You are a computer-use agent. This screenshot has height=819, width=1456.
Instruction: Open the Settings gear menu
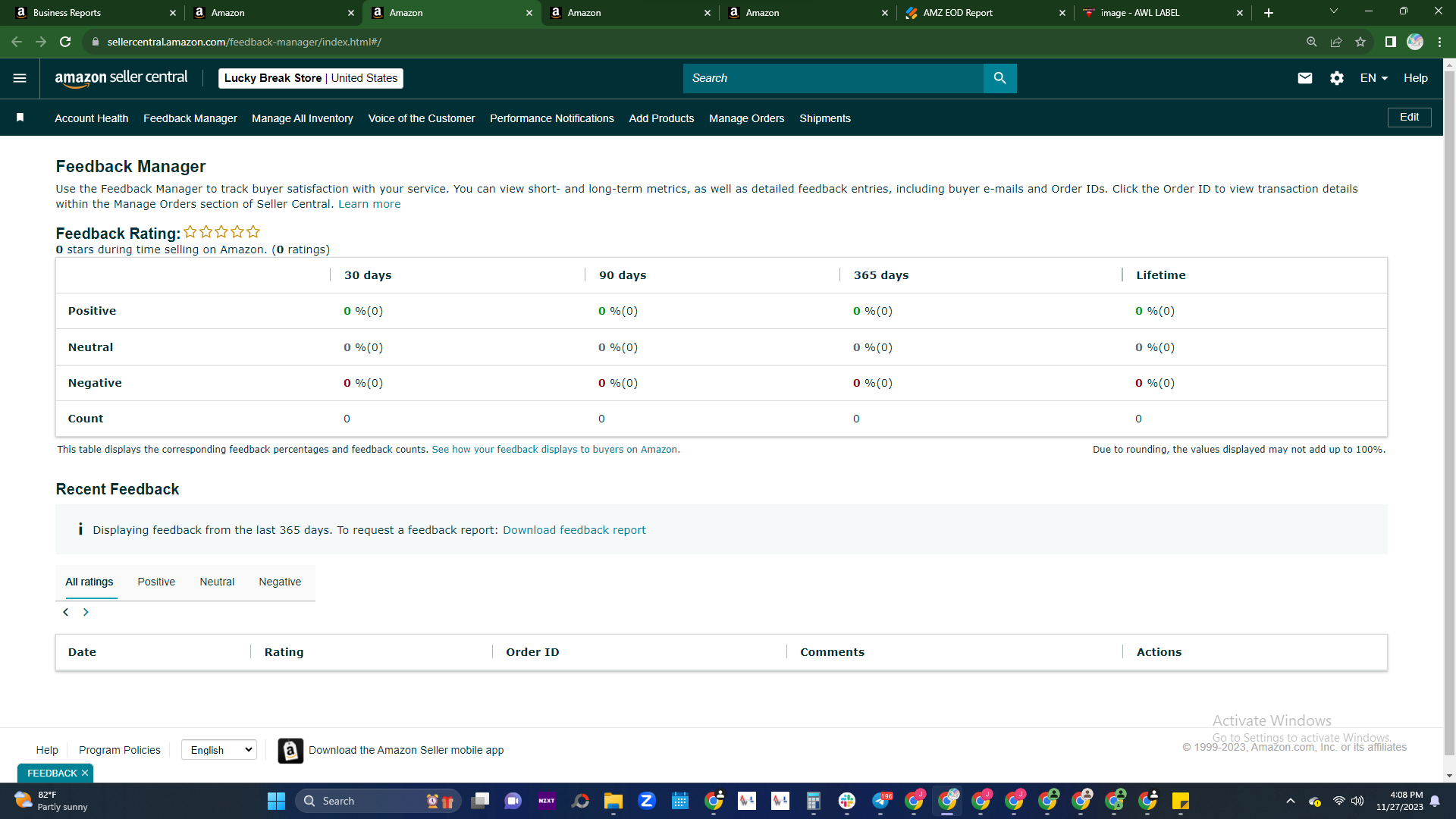(x=1336, y=78)
